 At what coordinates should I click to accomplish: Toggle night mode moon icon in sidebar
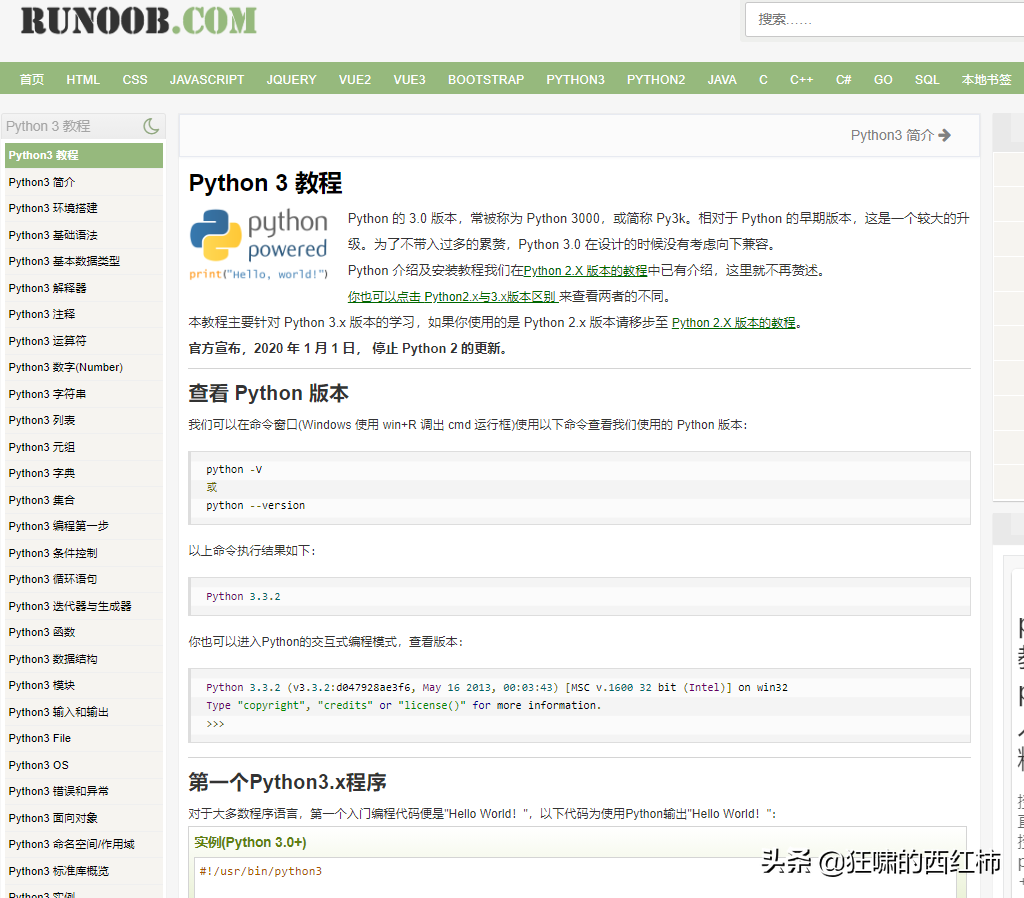(x=151, y=126)
